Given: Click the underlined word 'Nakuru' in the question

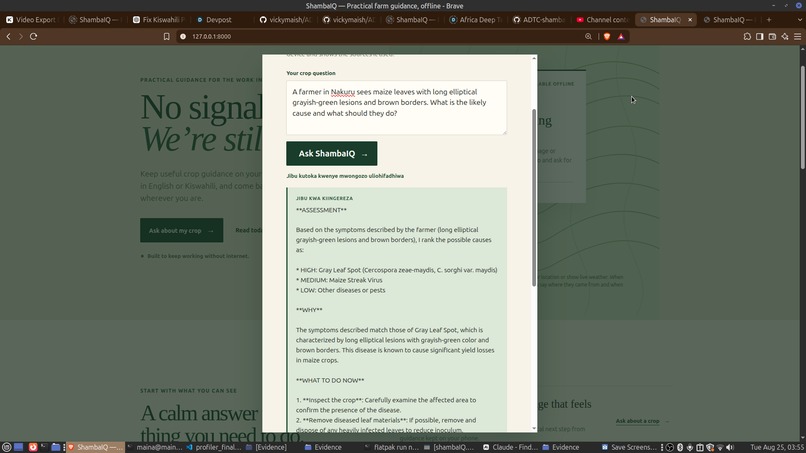Looking at the screenshot, I should [x=342, y=92].
